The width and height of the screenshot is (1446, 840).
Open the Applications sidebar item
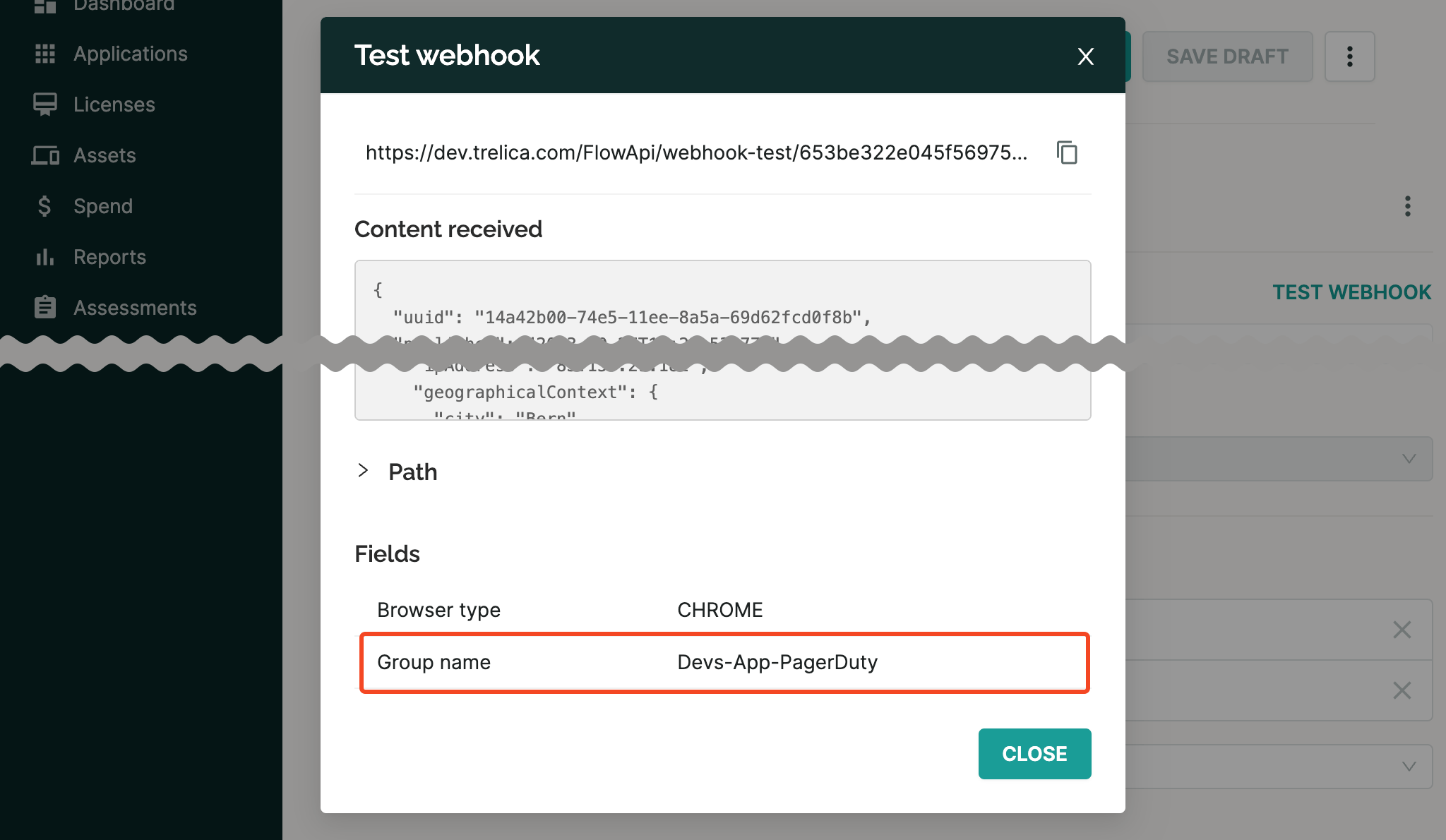click(x=130, y=54)
